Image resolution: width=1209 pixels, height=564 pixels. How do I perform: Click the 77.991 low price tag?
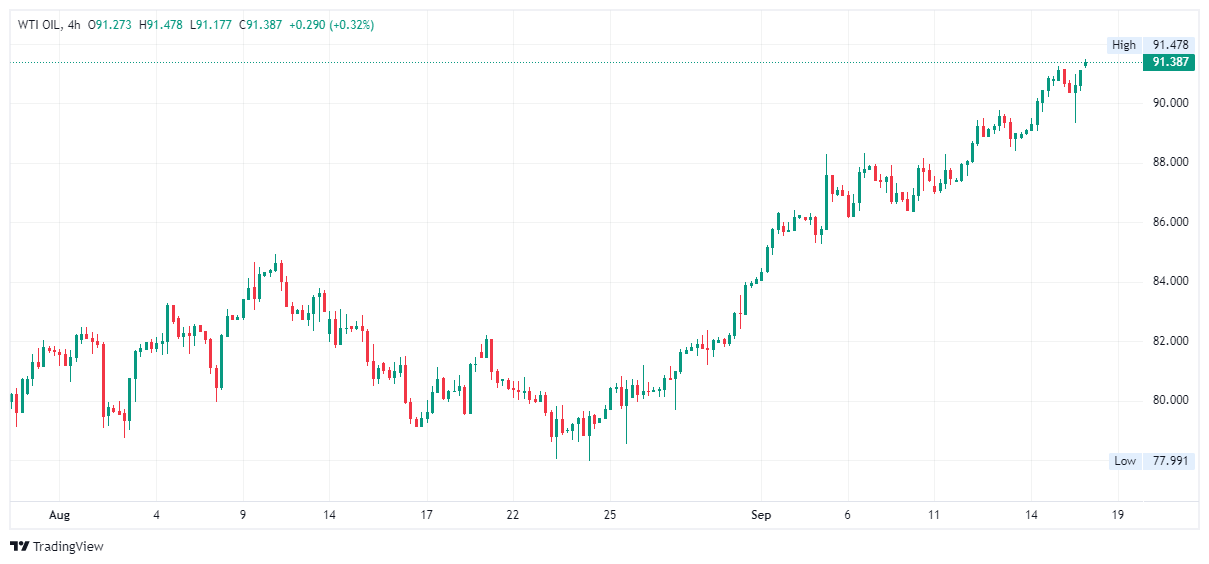(x=1170, y=461)
